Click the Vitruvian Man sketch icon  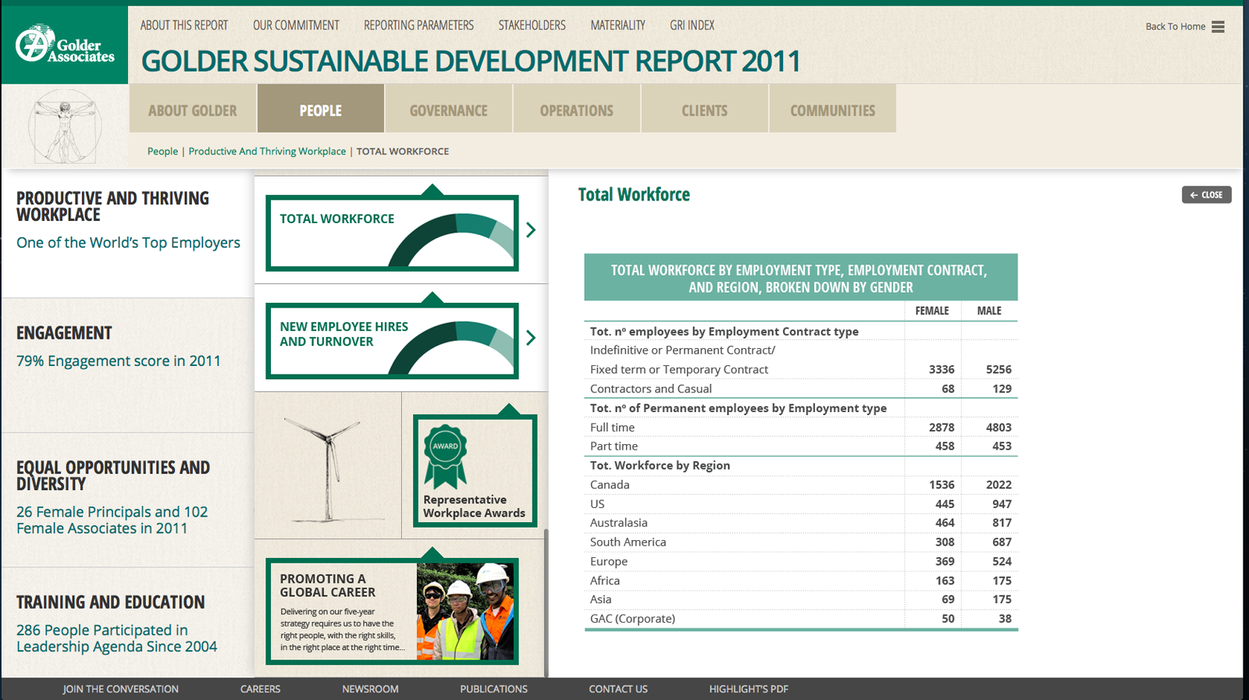click(x=65, y=126)
